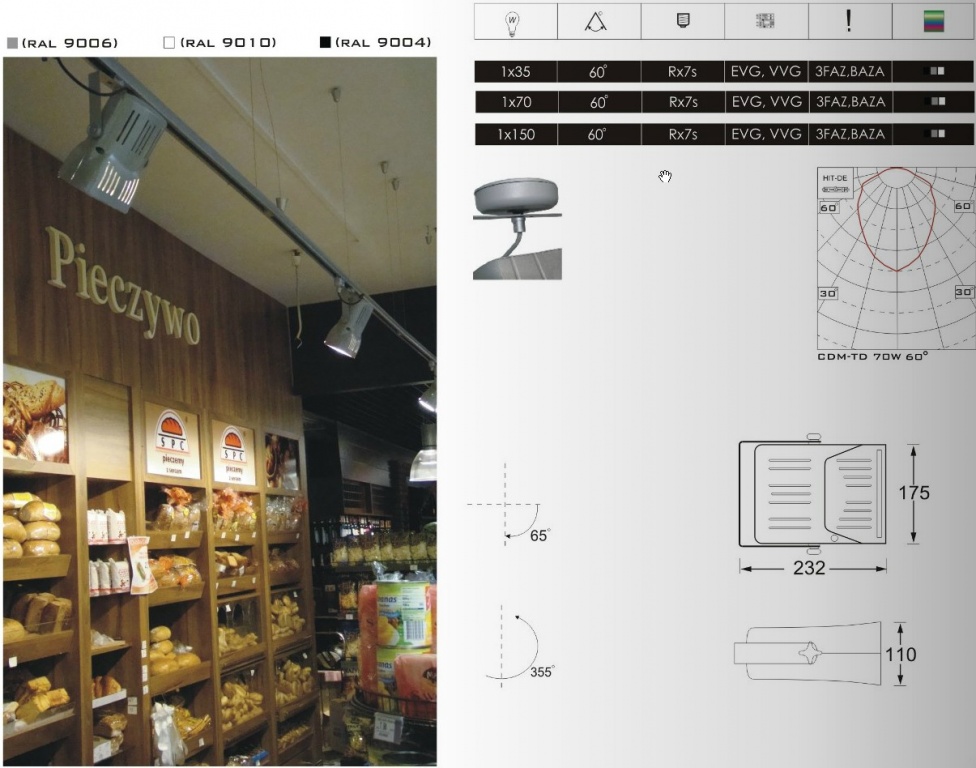Click the 60° cell in the 1x150 row

coord(599,134)
